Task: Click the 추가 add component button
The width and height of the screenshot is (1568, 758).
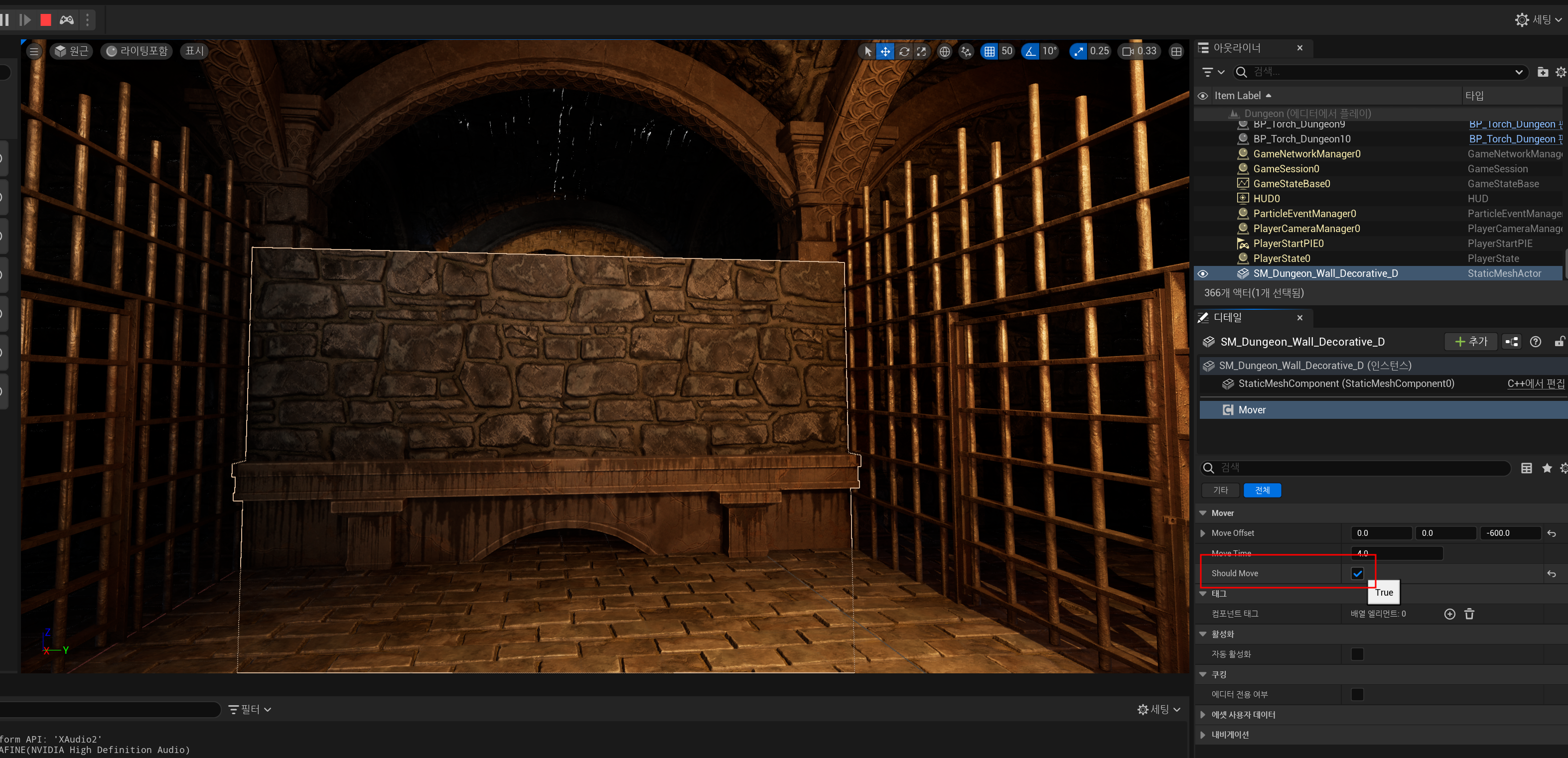Action: [x=1471, y=342]
